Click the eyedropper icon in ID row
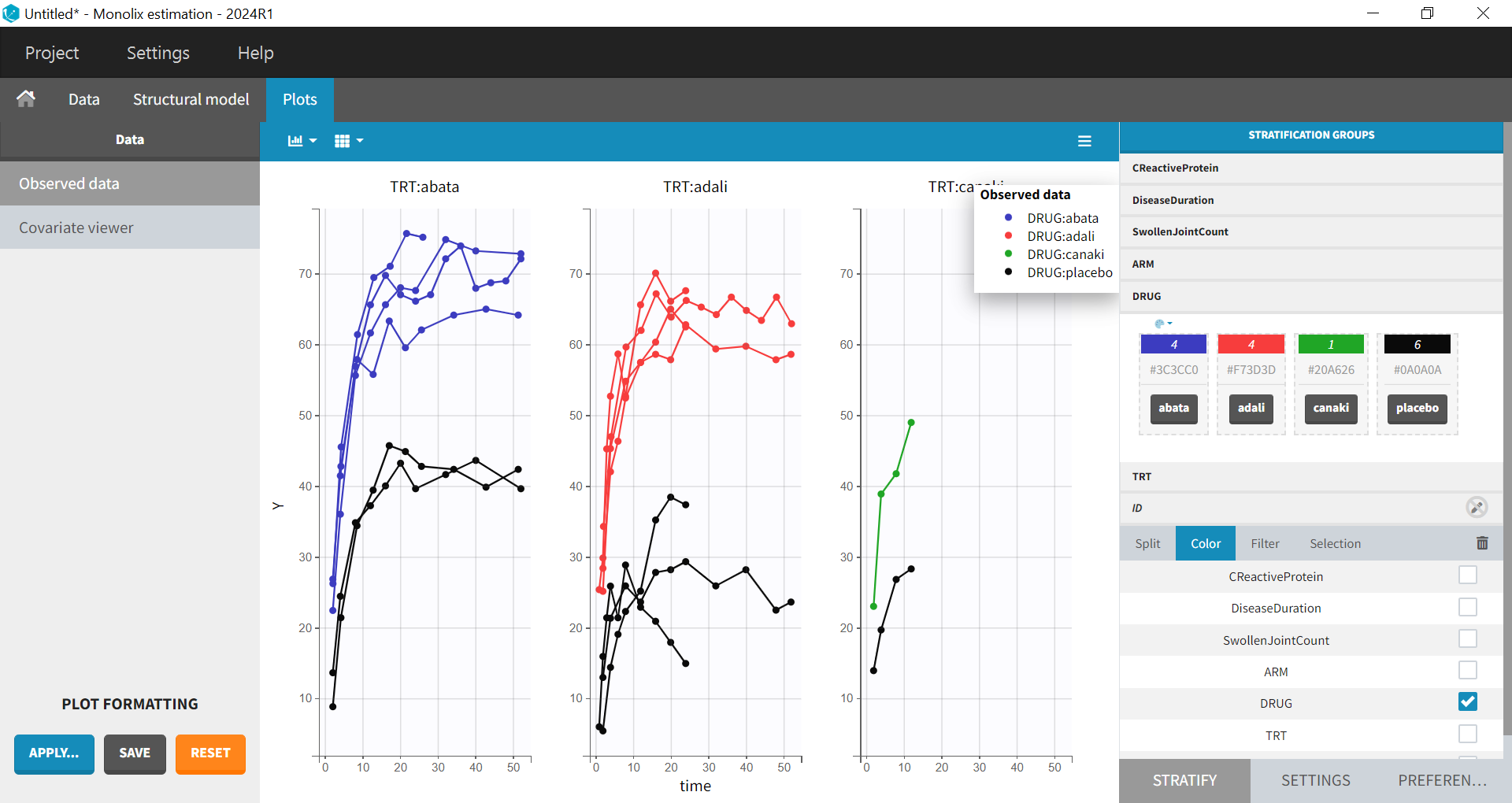Screen dimensions: 1512x803 pyautogui.click(x=1477, y=508)
